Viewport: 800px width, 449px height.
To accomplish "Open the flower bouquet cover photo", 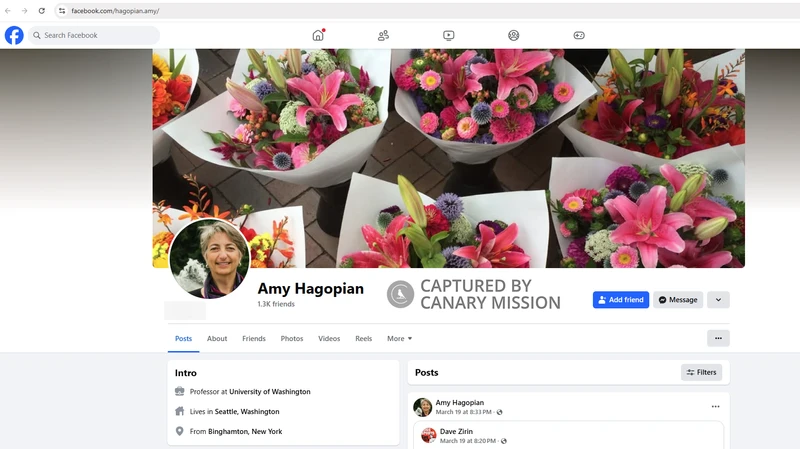I will click(x=448, y=158).
